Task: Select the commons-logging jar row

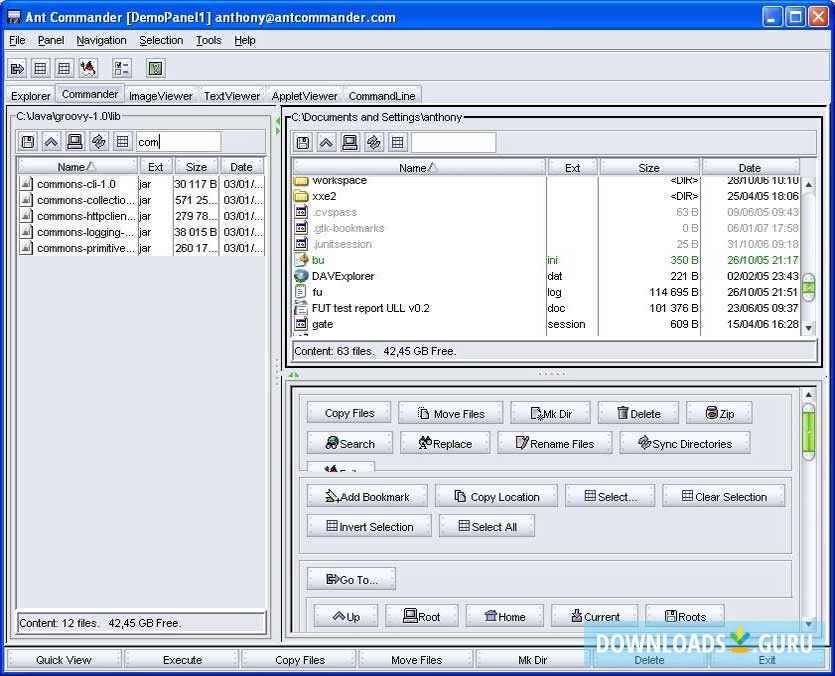Action: 141,232
